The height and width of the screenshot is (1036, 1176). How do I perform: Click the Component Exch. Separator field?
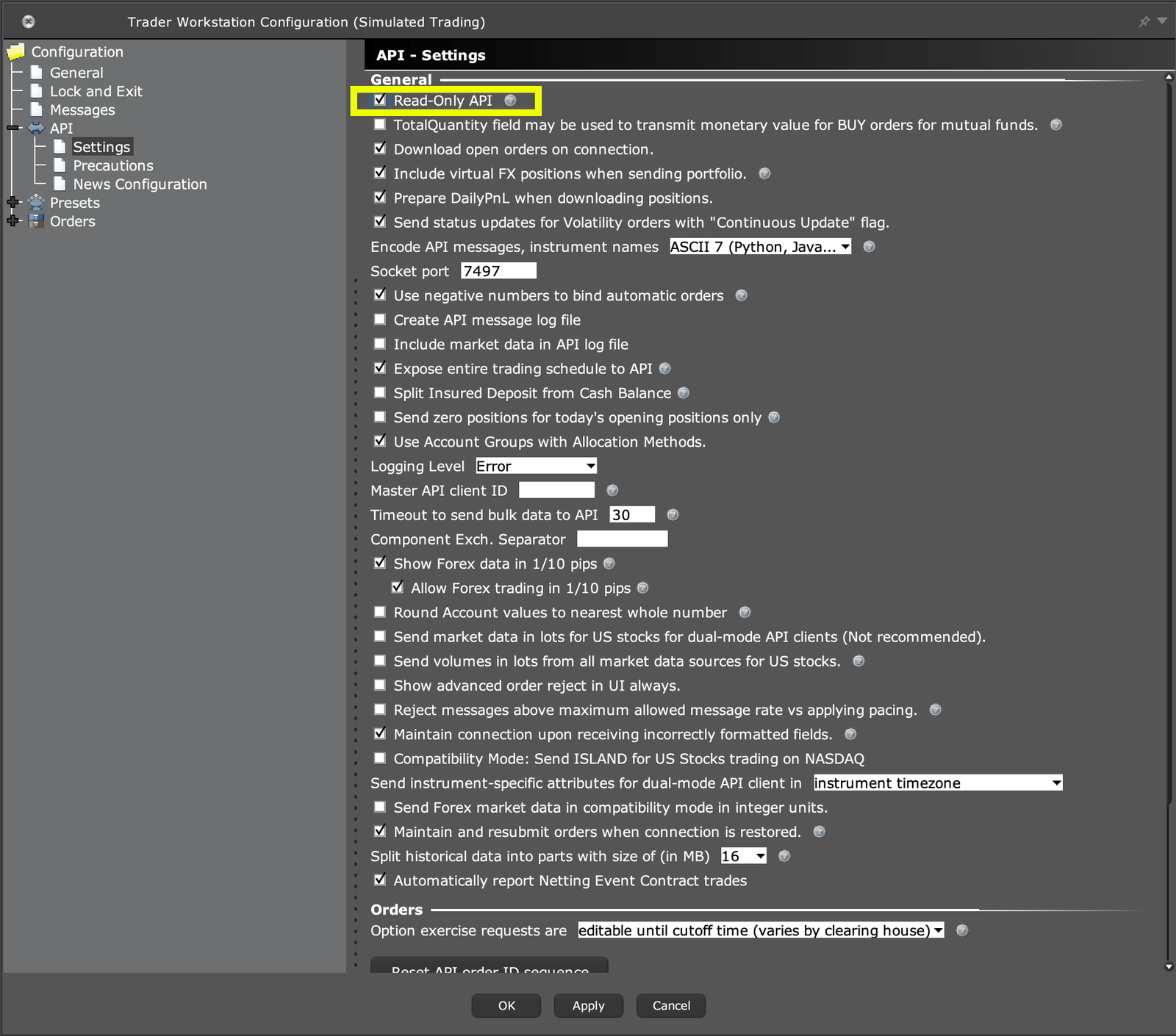click(623, 539)
